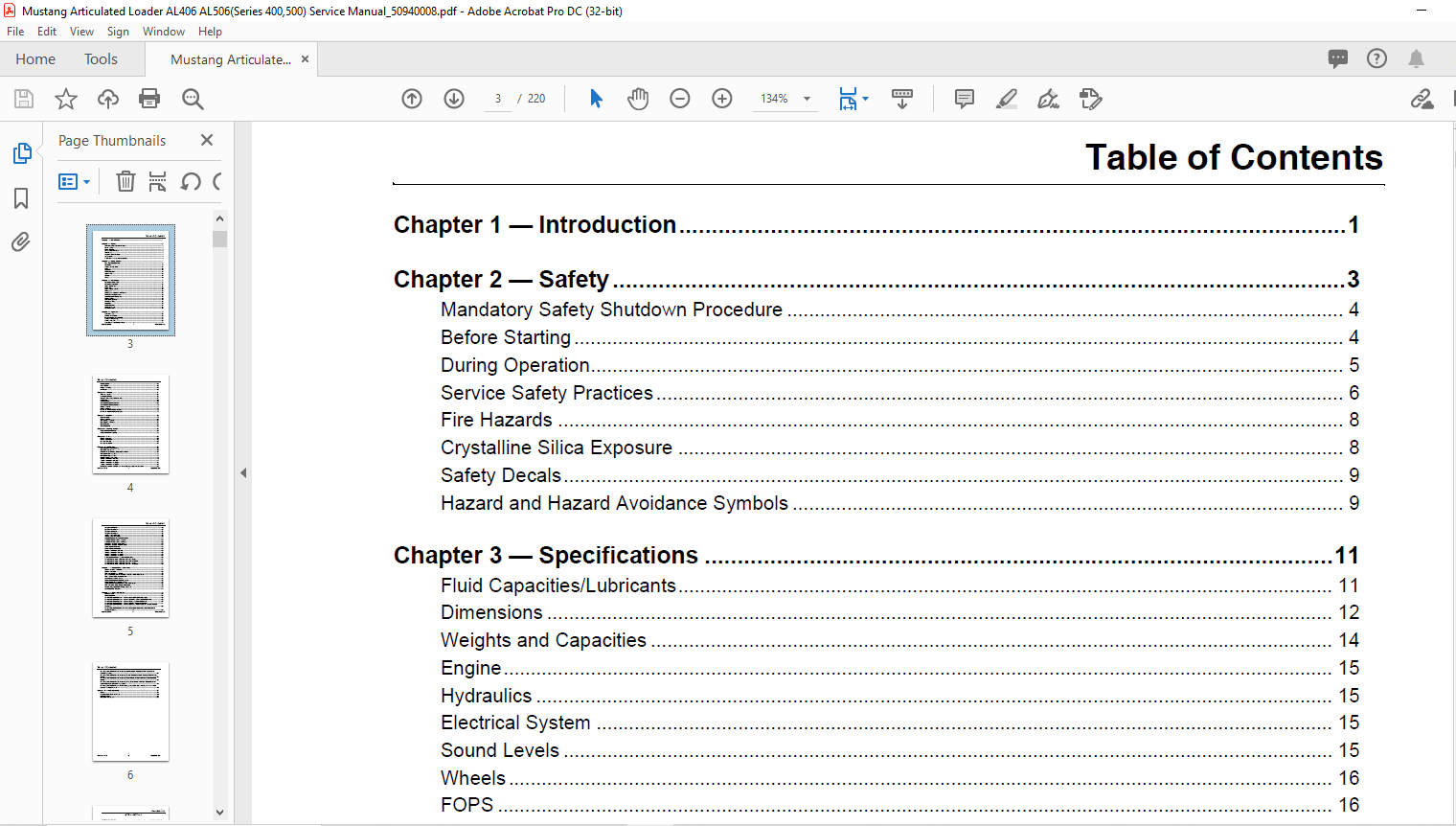Image resolution: width=1456 pixels, height=826 pixels.
Task: Open the View menu
Action: [81, 32]
